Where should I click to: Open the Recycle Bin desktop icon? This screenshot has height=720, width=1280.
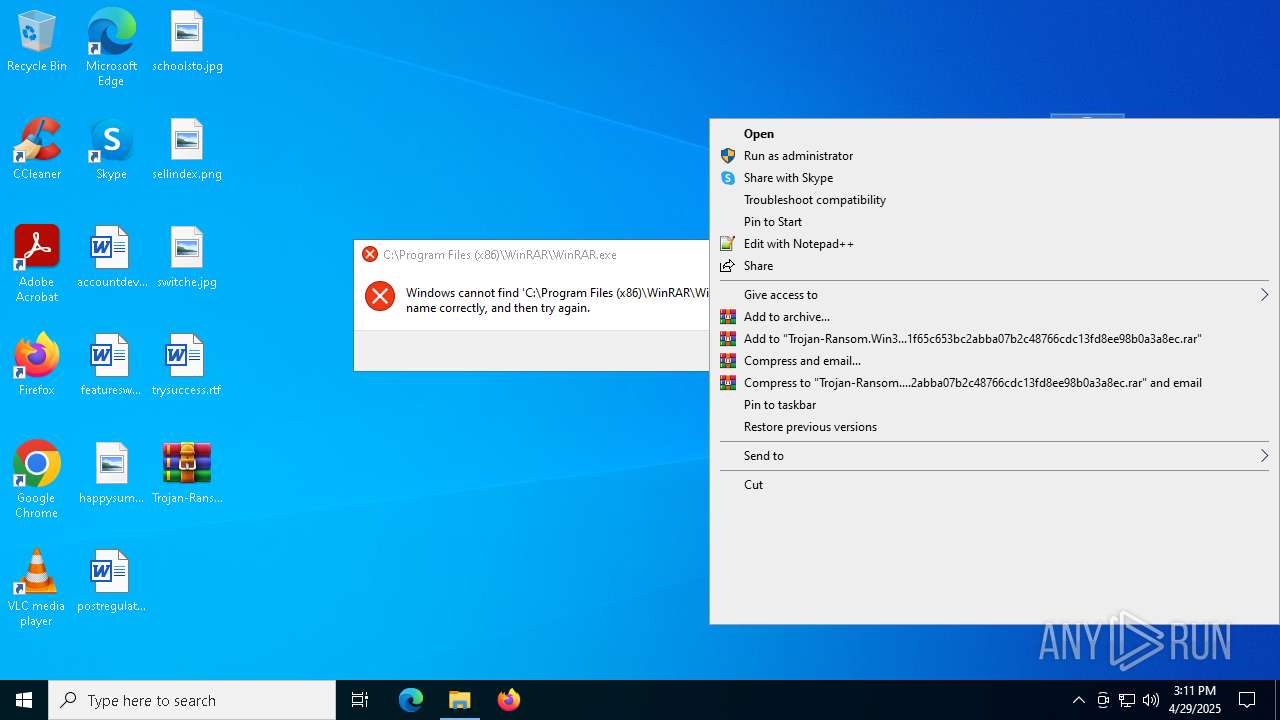coord(37,42)
